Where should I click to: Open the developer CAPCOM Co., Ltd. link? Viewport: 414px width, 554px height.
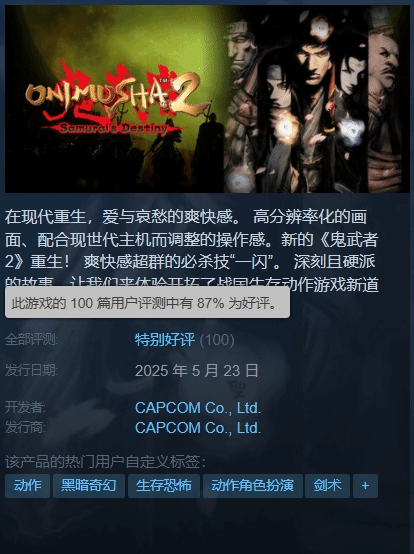[198, 408]
